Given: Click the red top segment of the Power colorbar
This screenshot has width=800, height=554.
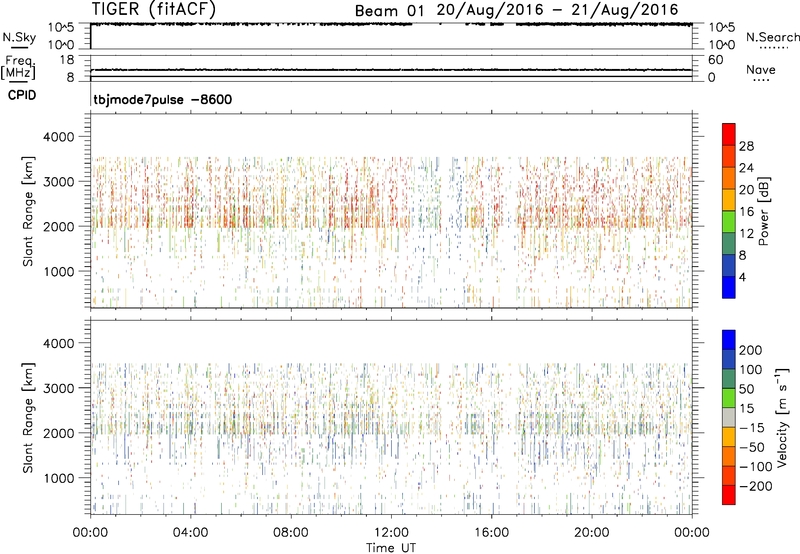Looking at the screenshot, I should [729, 134].
